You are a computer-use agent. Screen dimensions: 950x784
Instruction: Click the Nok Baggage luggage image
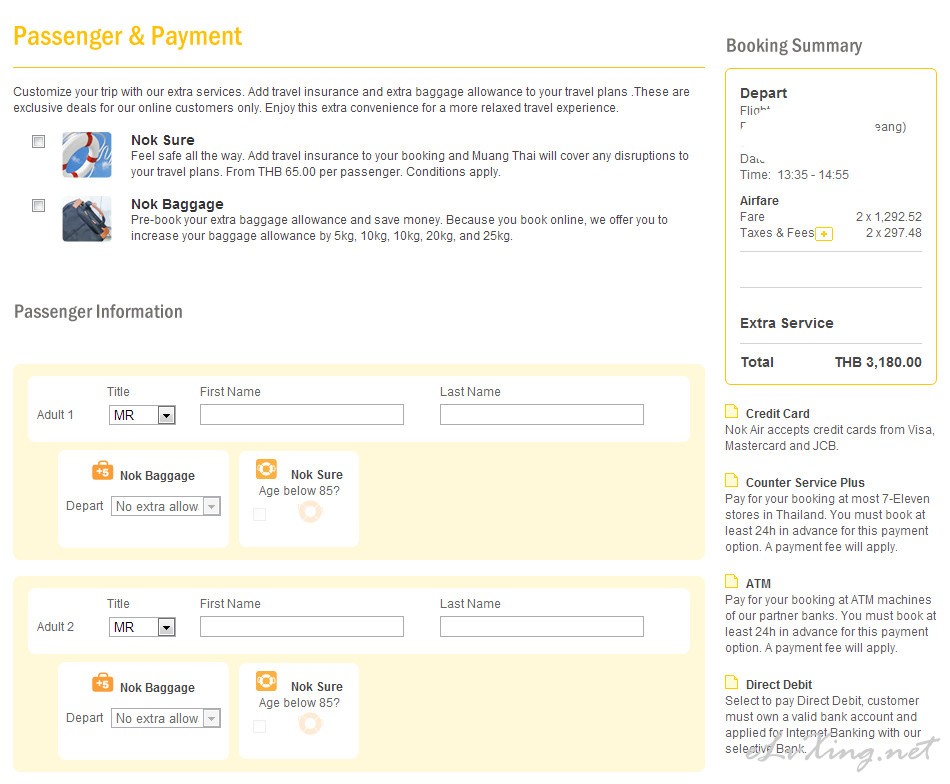[86, 219]
